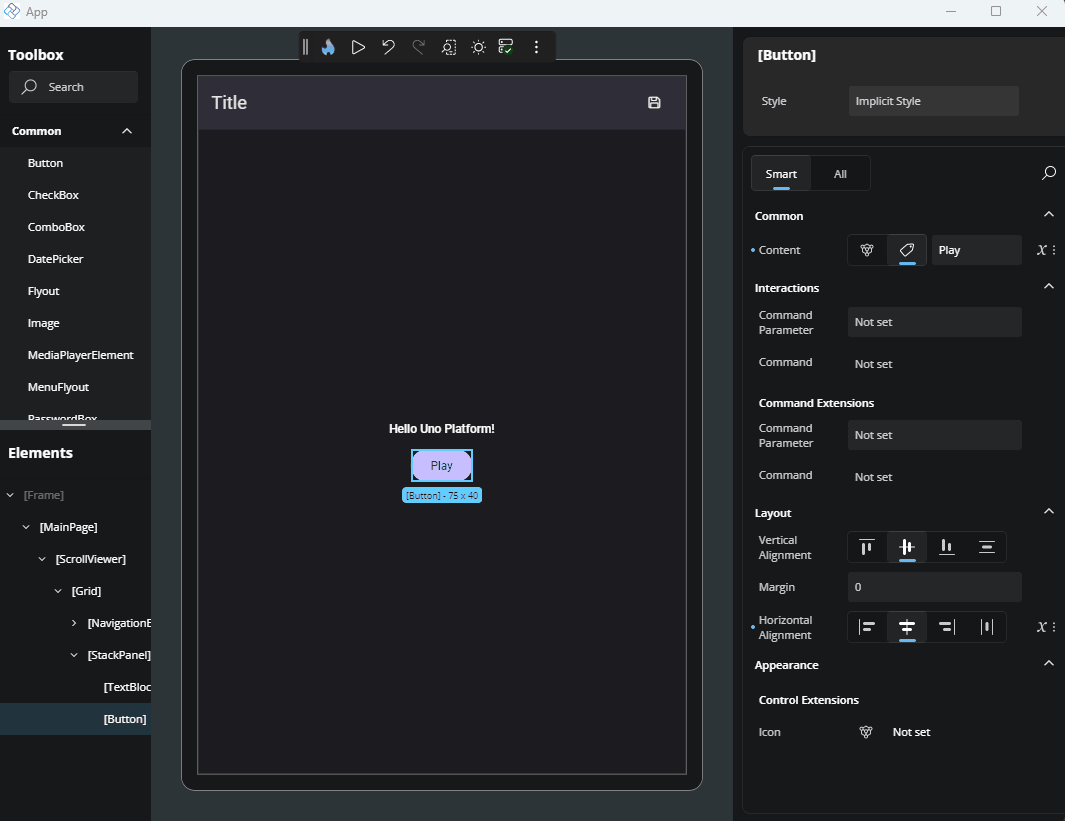1065x821 pixels.
Task: Select CheckBox in the Toolbox list
Action: [55, 194]
